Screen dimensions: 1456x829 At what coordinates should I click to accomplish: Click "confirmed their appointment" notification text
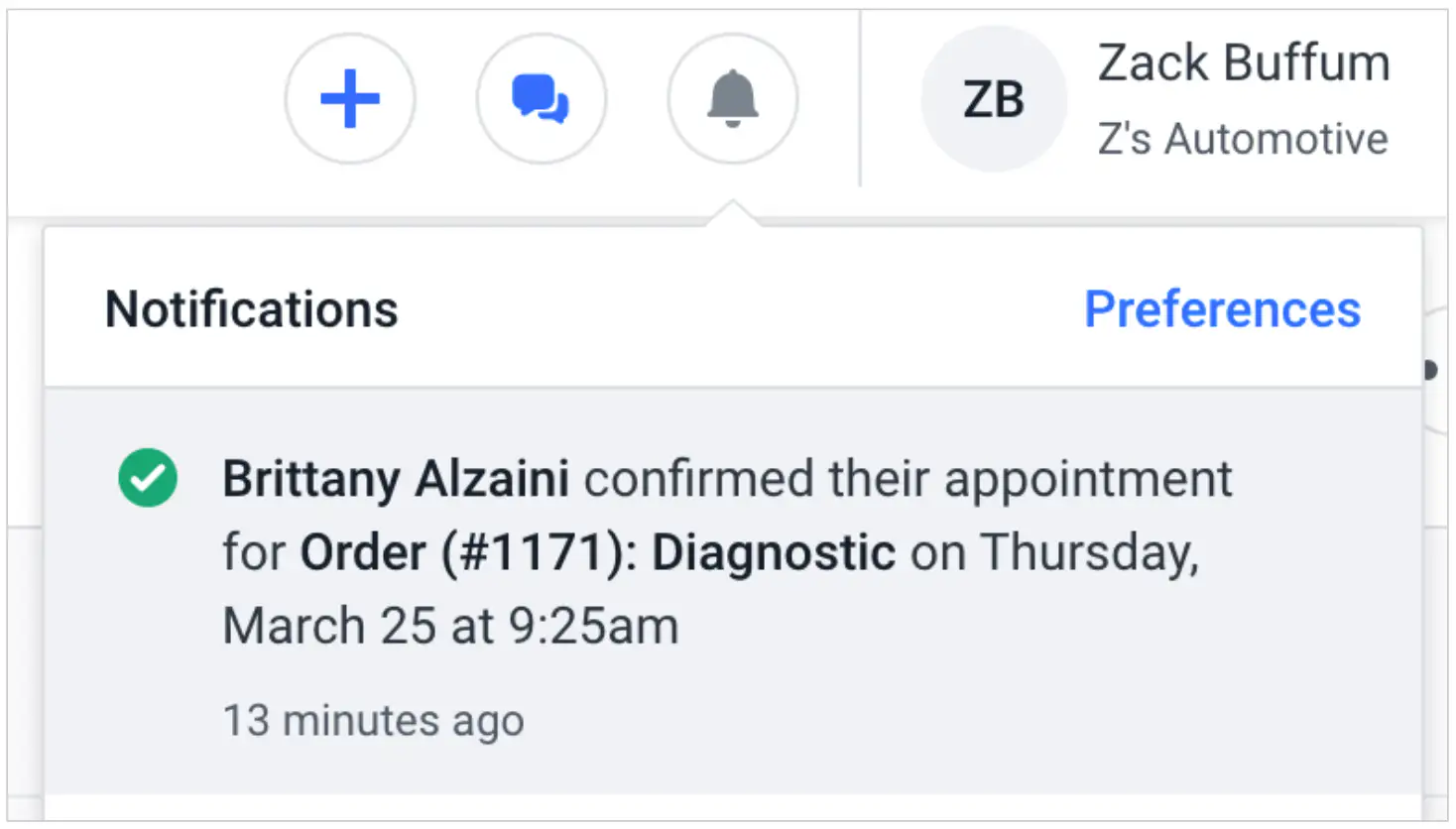click(x=908, y=479)
